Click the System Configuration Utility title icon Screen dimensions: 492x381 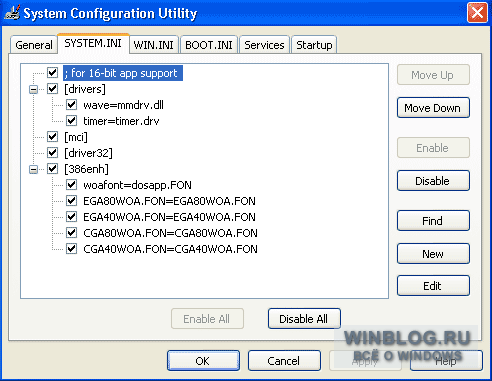click(12, 13)
